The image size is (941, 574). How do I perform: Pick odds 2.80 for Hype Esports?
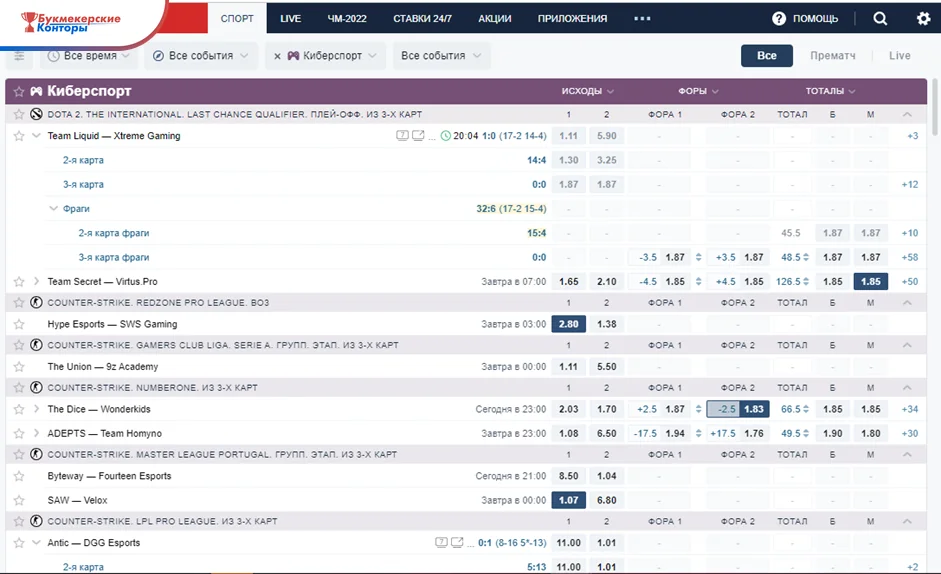click(568, 324)
